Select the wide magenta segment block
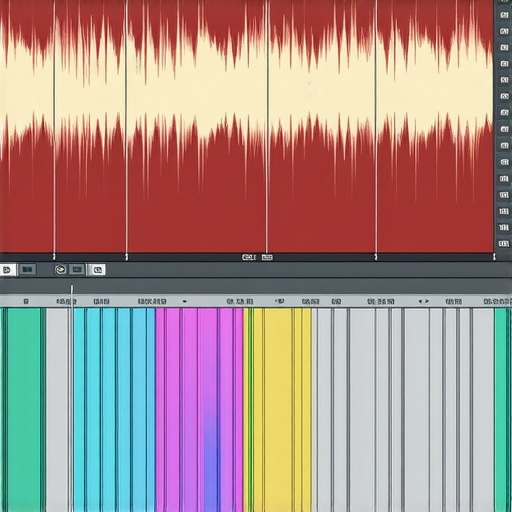Screen dimensions: 512x512 (199, 410)
